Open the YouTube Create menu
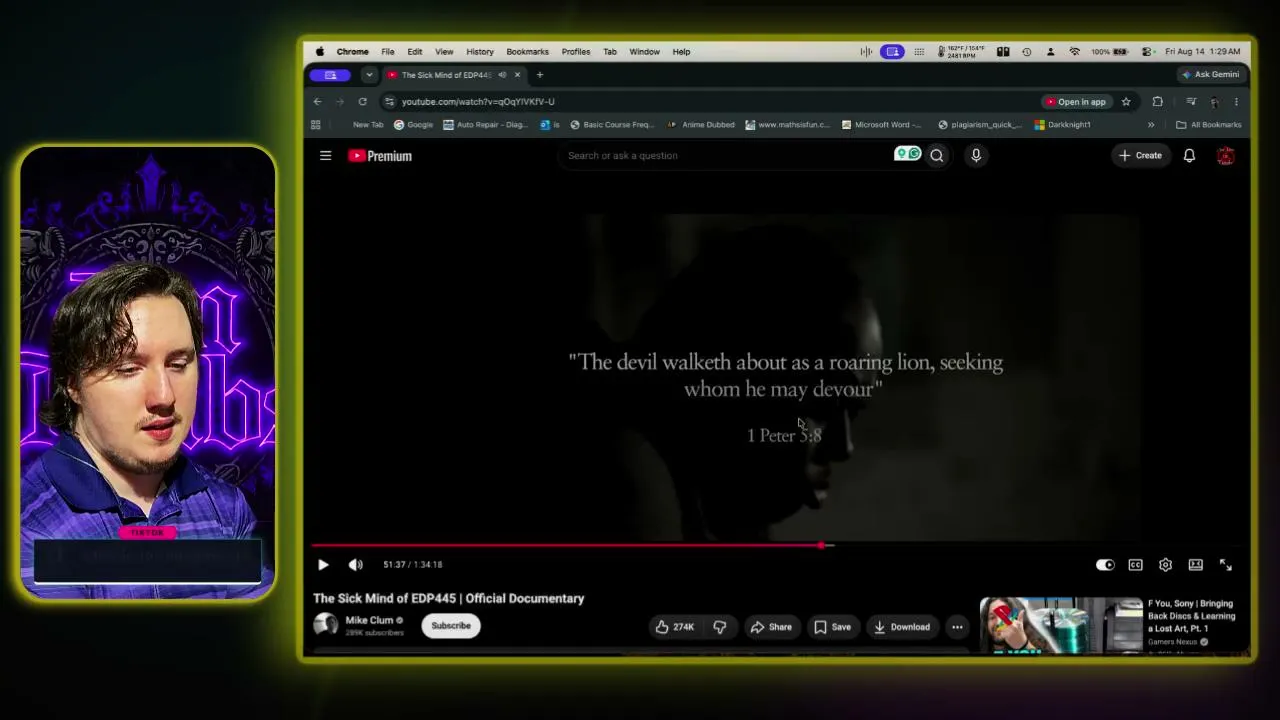Screen dimensions: 1280x720 point(1140,156)
